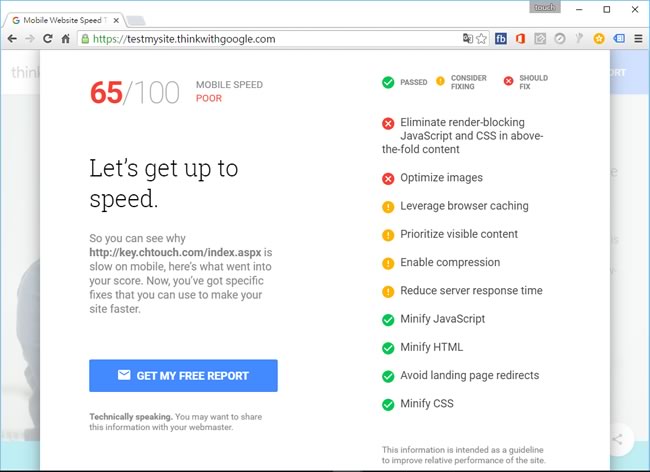Click the 65/100 mobile speed score

tap(135, 92)
